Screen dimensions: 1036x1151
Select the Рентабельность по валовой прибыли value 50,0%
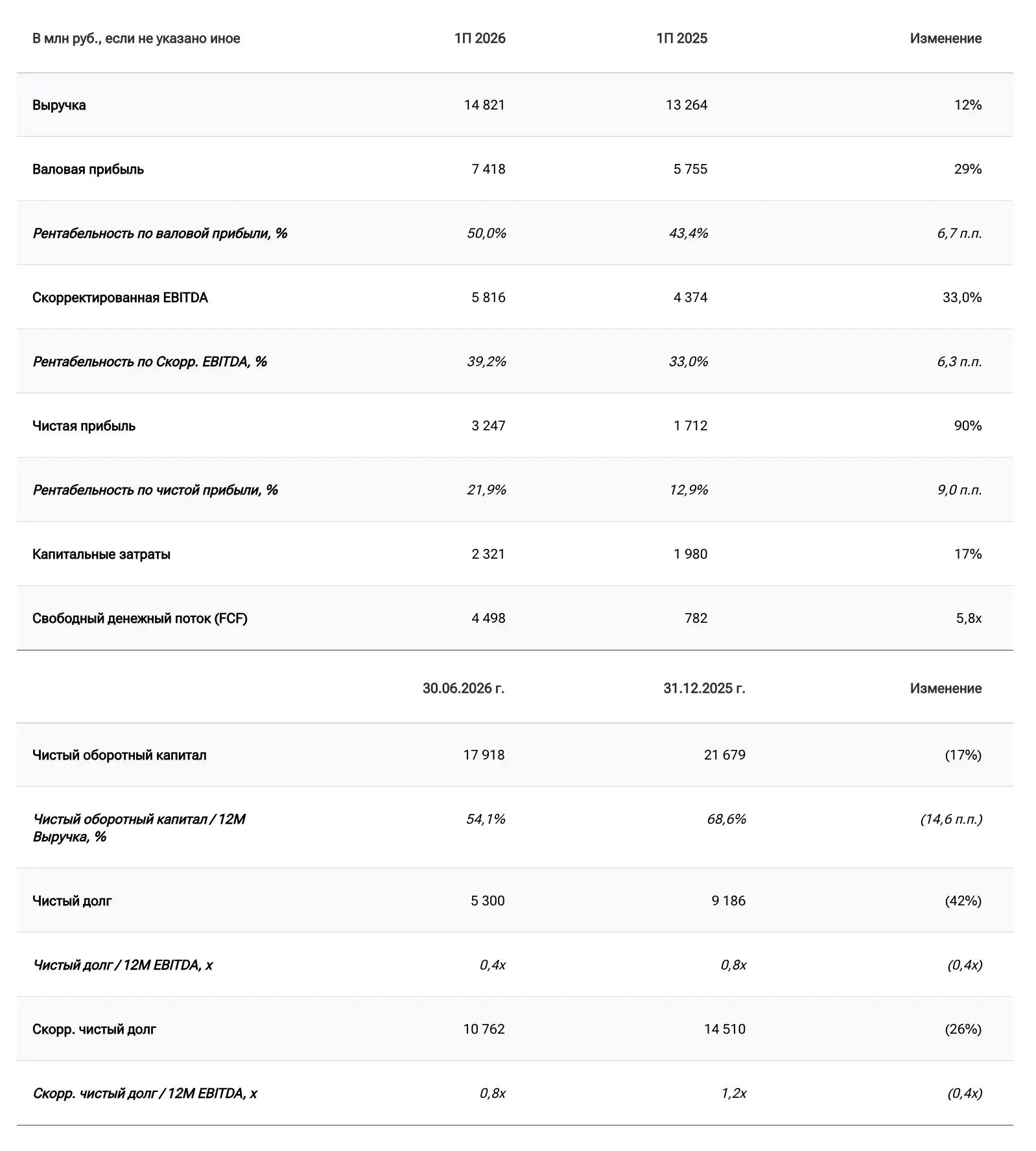point(486,233)
